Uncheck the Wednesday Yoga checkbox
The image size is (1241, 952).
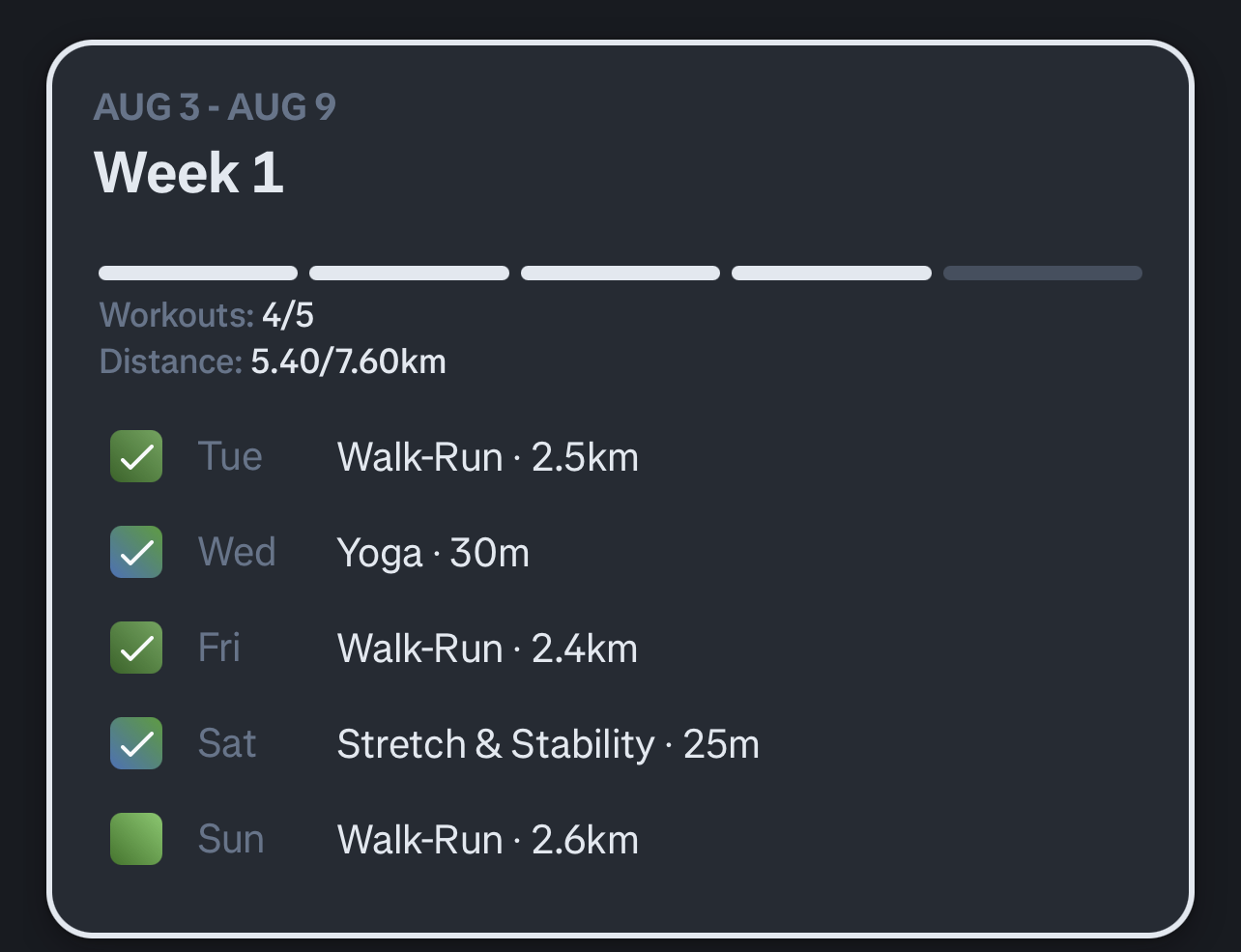[x=136, y=552]
